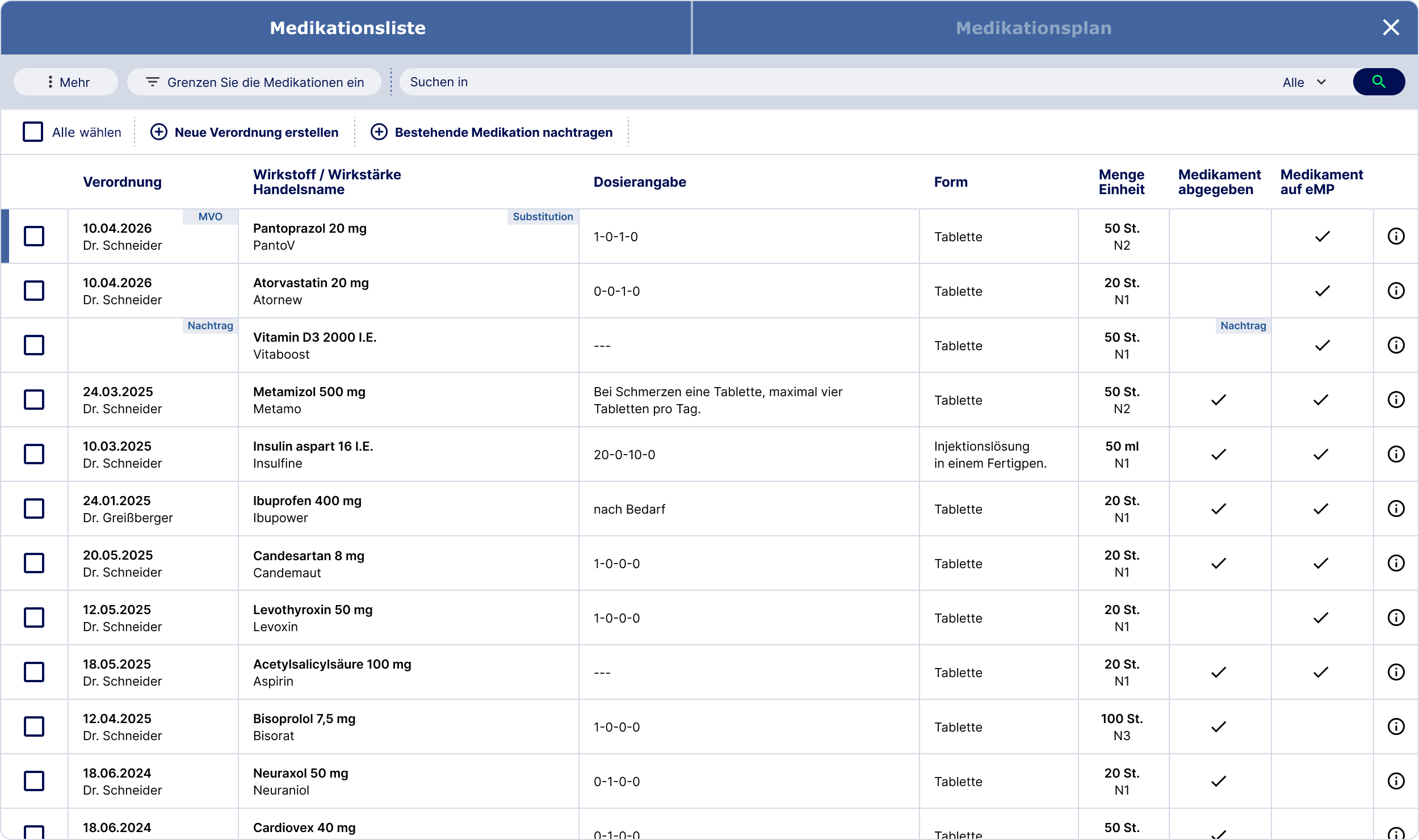Open info details for the Aspirin row
The image size is (1419, 840).
point(1396,672)
